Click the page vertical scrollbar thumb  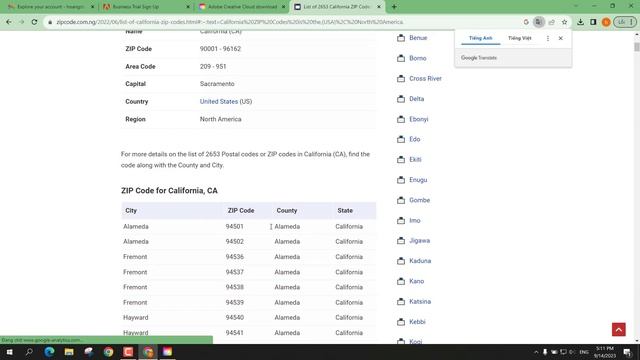click(637, 47)
